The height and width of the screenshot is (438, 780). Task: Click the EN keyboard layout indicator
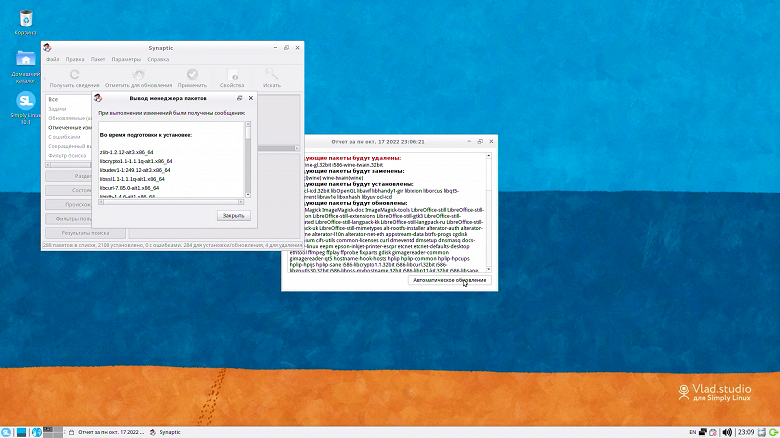pos(692,432)
